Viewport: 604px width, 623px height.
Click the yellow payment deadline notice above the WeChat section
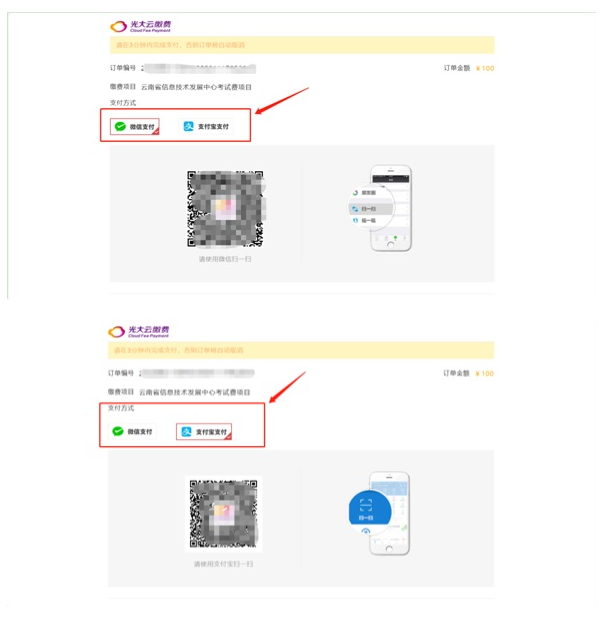(302, 45)
